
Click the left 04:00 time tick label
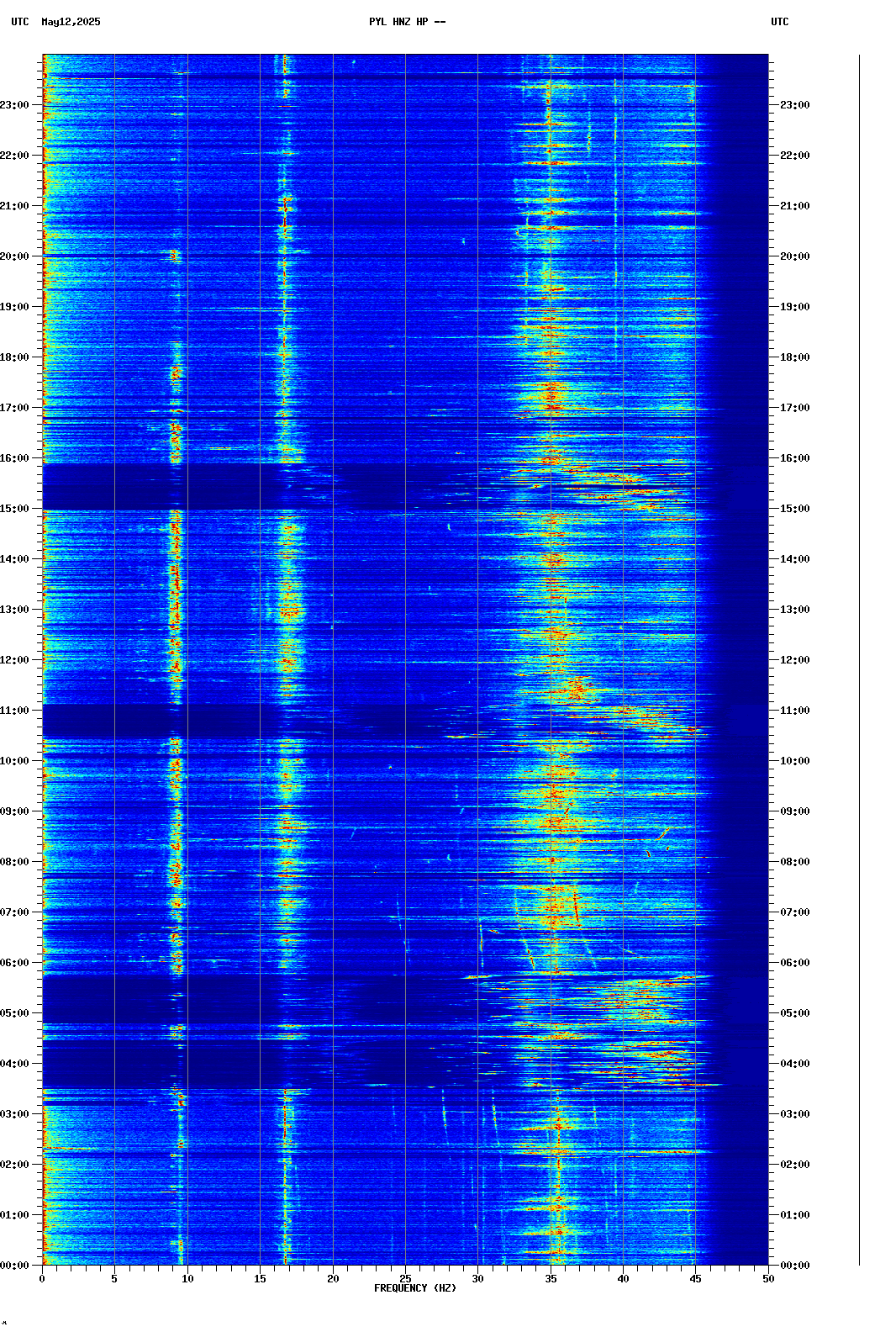click(14, 1064)
